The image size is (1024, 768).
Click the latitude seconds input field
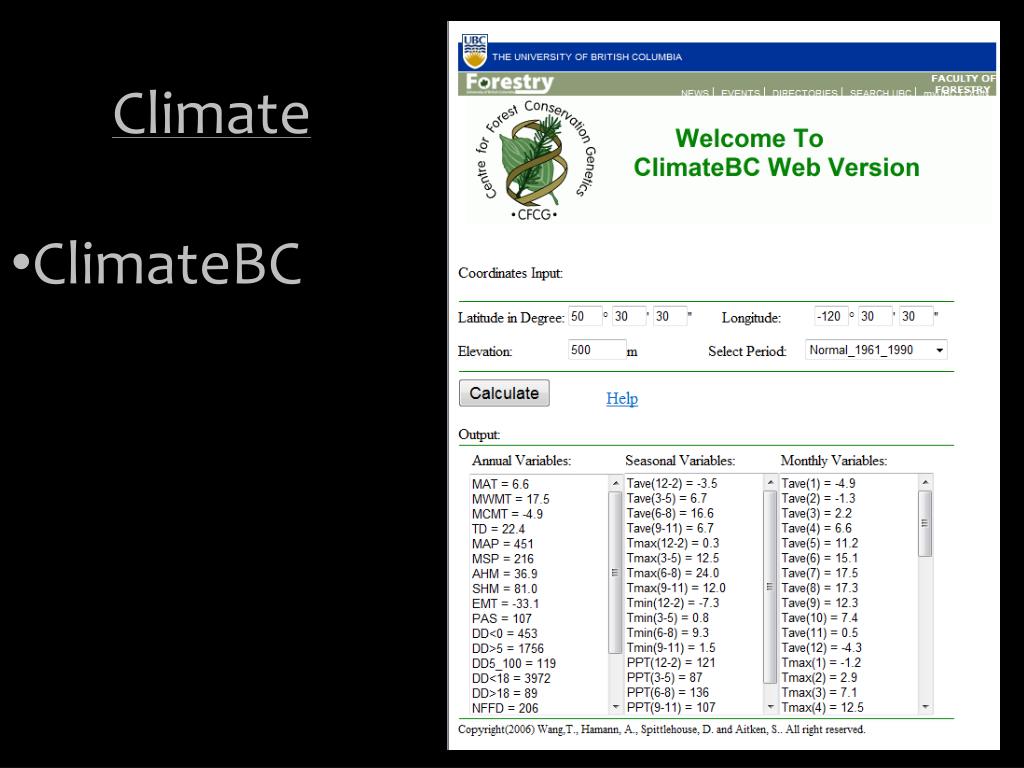point(670,316)
